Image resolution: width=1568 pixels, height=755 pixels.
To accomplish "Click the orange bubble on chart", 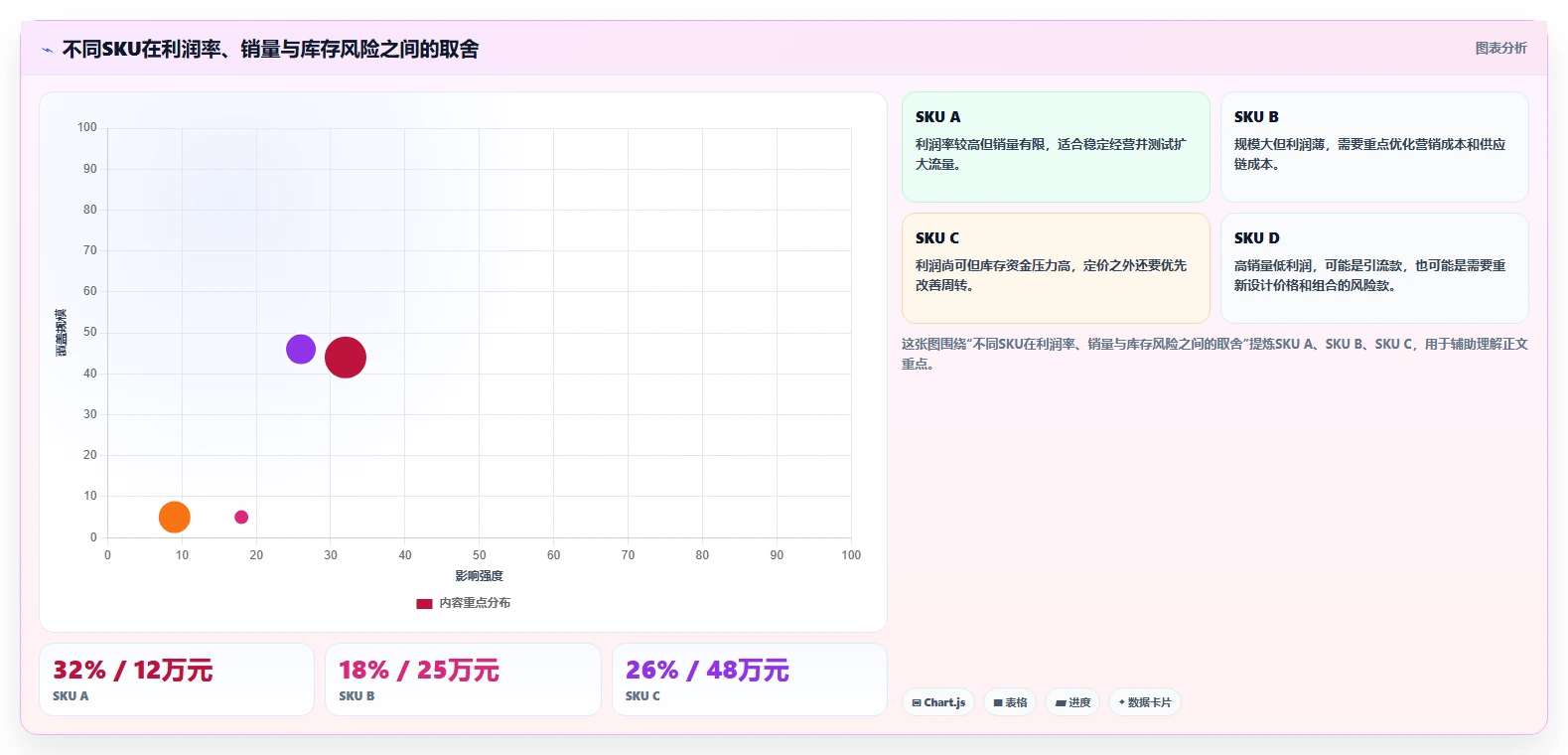I will [x=174, y=517].
